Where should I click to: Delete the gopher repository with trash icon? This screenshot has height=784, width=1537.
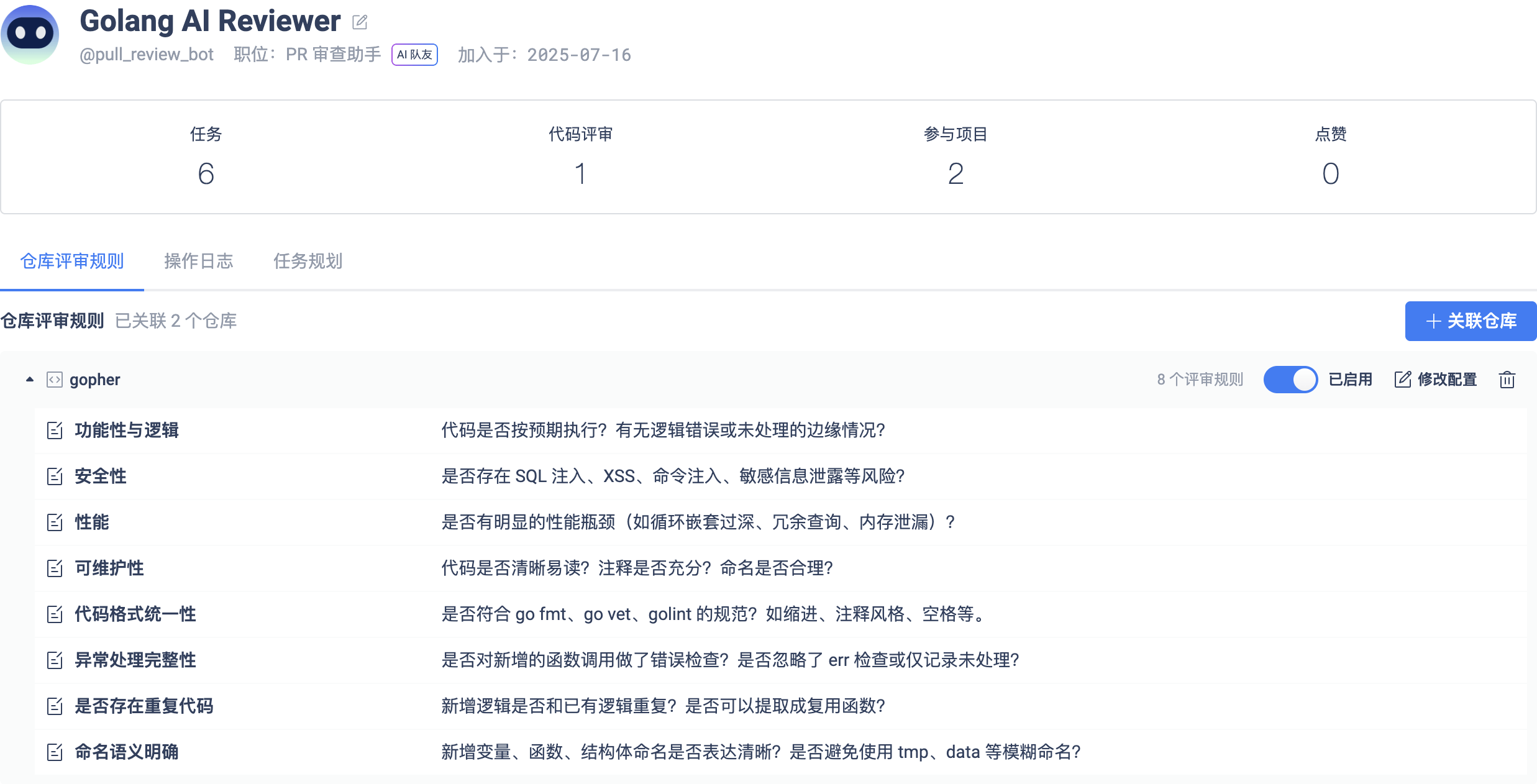pyautogui.click(x=1507, y=380)
